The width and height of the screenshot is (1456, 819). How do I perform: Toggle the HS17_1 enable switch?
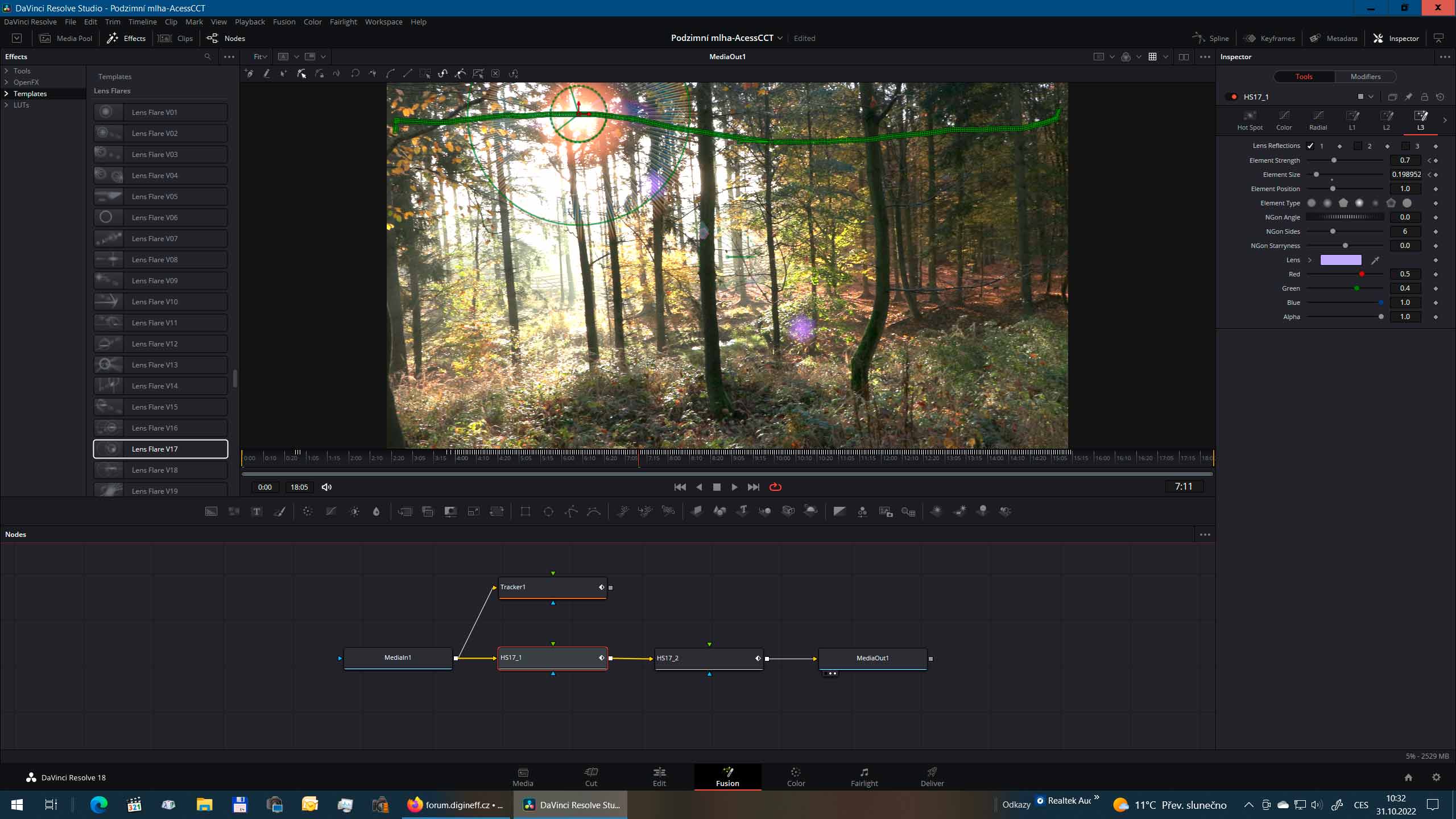click(1233, 97)
